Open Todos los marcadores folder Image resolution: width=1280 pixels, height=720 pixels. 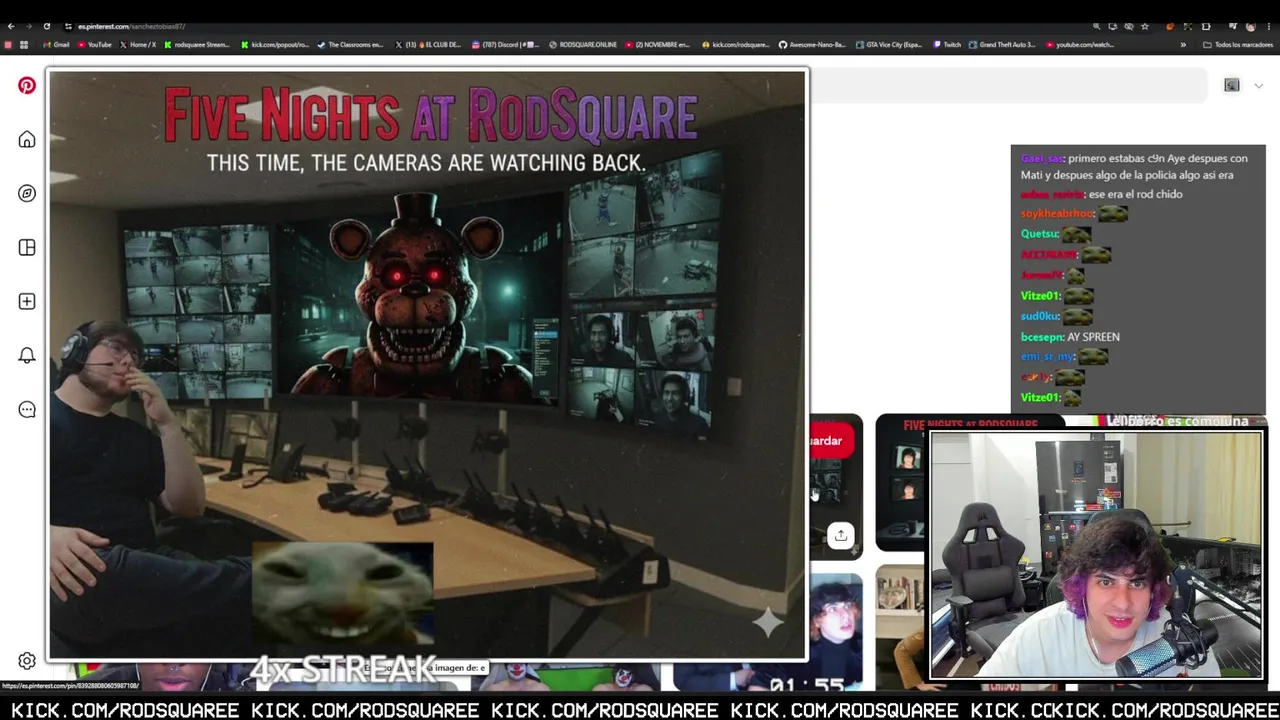[x=1238, y=45]
